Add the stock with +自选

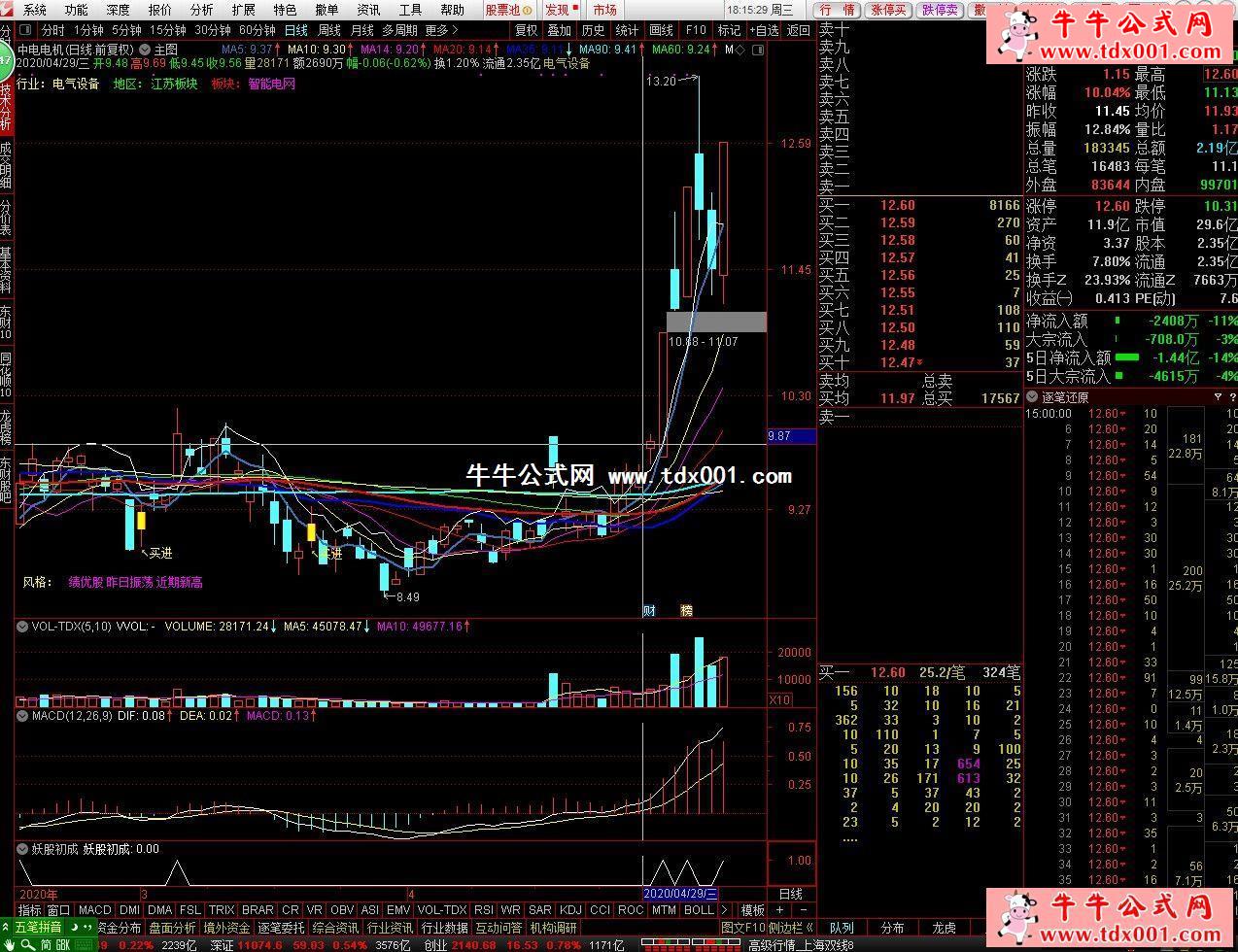pyautogui.click(x=763, y=30)
